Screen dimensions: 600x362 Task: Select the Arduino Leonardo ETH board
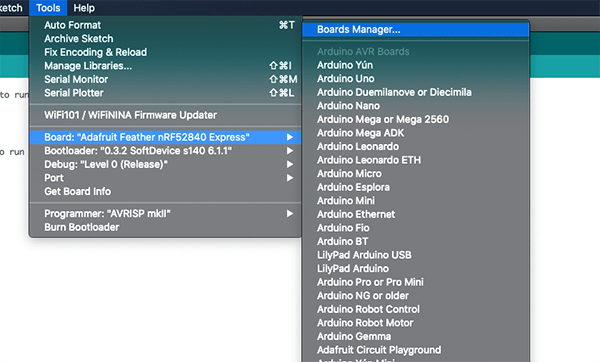coord(416,160)
